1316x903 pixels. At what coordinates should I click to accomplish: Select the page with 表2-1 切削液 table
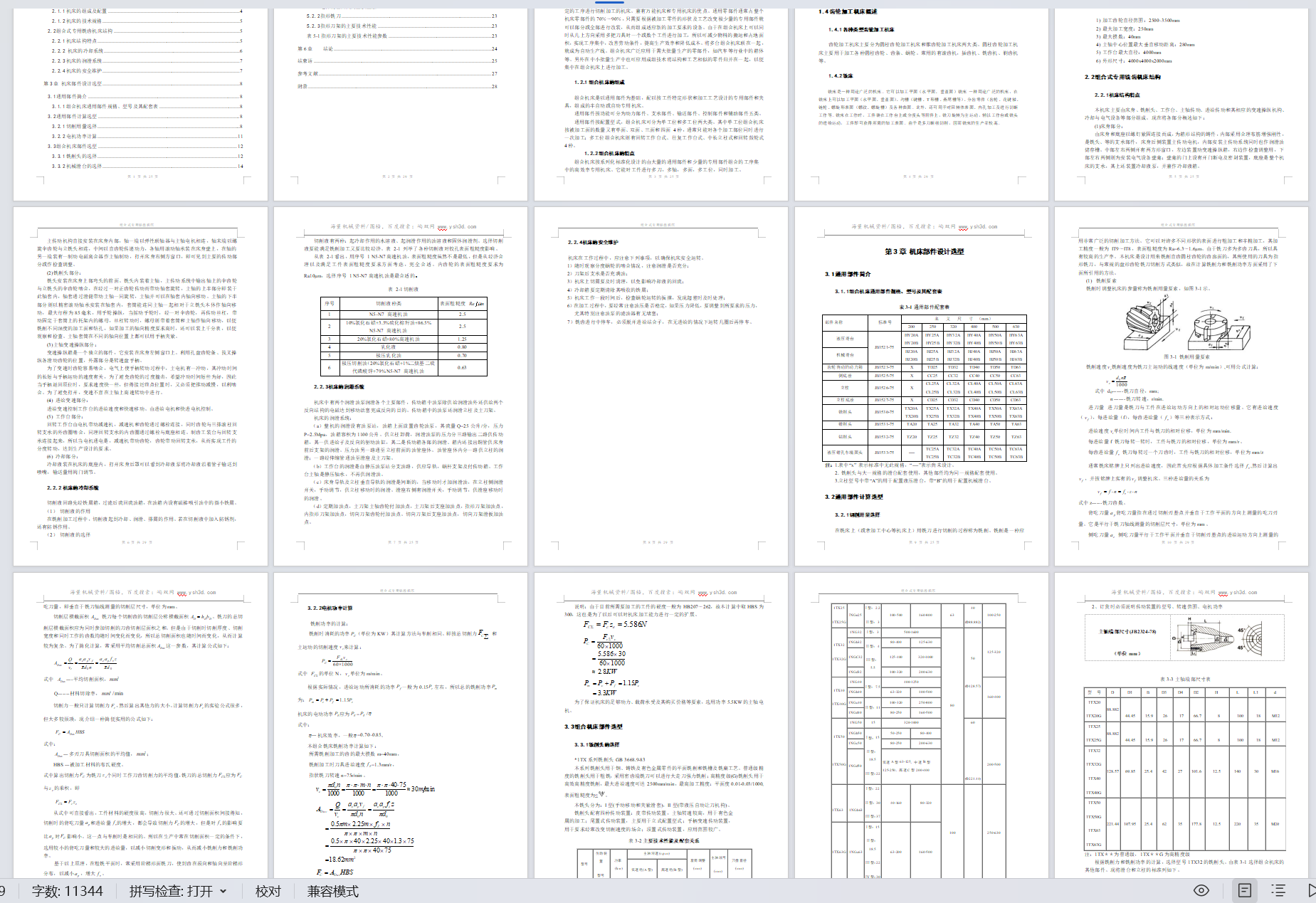click(x=402, y=386)
